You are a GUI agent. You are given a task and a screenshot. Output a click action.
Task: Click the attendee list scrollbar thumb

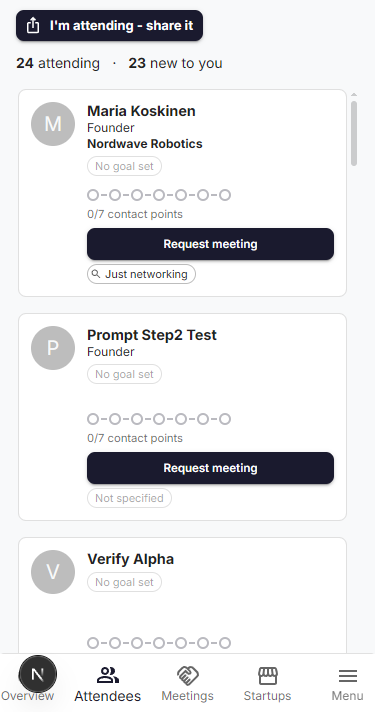[x=354, y=133]
